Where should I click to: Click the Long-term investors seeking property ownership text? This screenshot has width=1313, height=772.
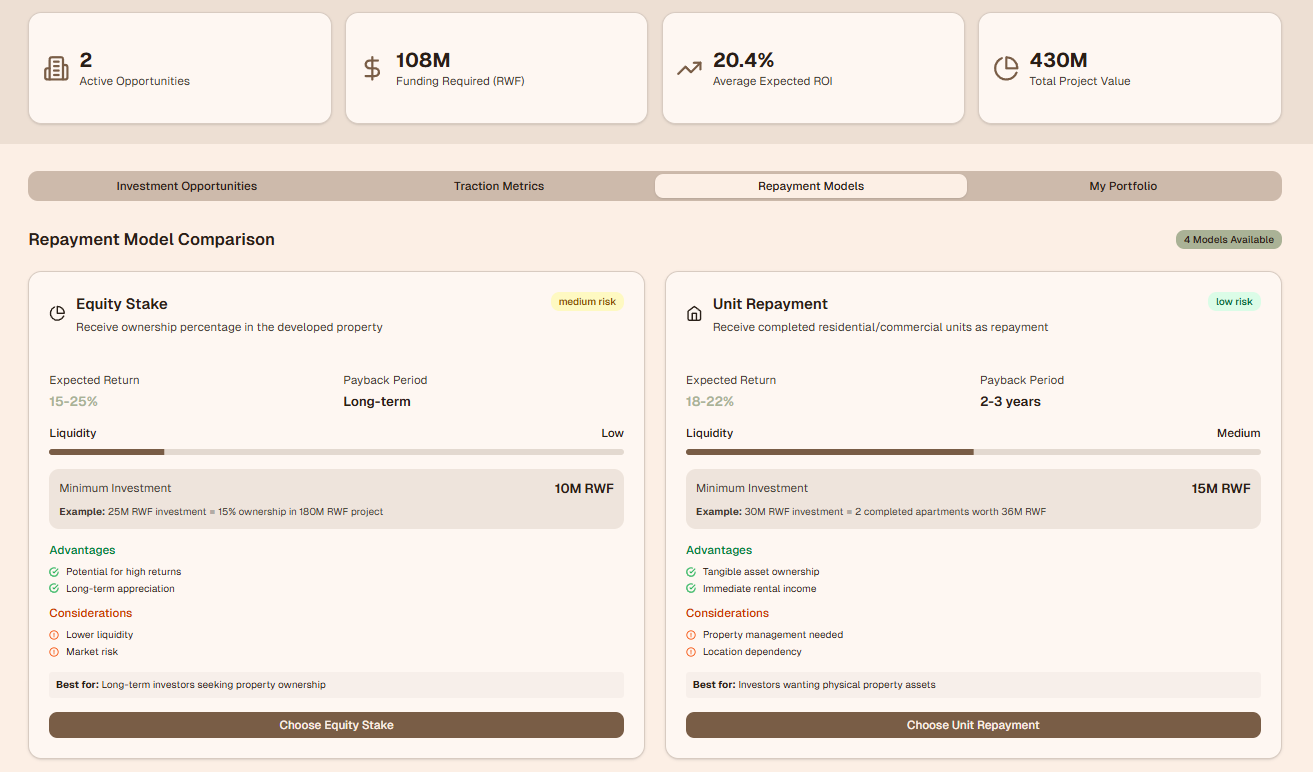214,685
